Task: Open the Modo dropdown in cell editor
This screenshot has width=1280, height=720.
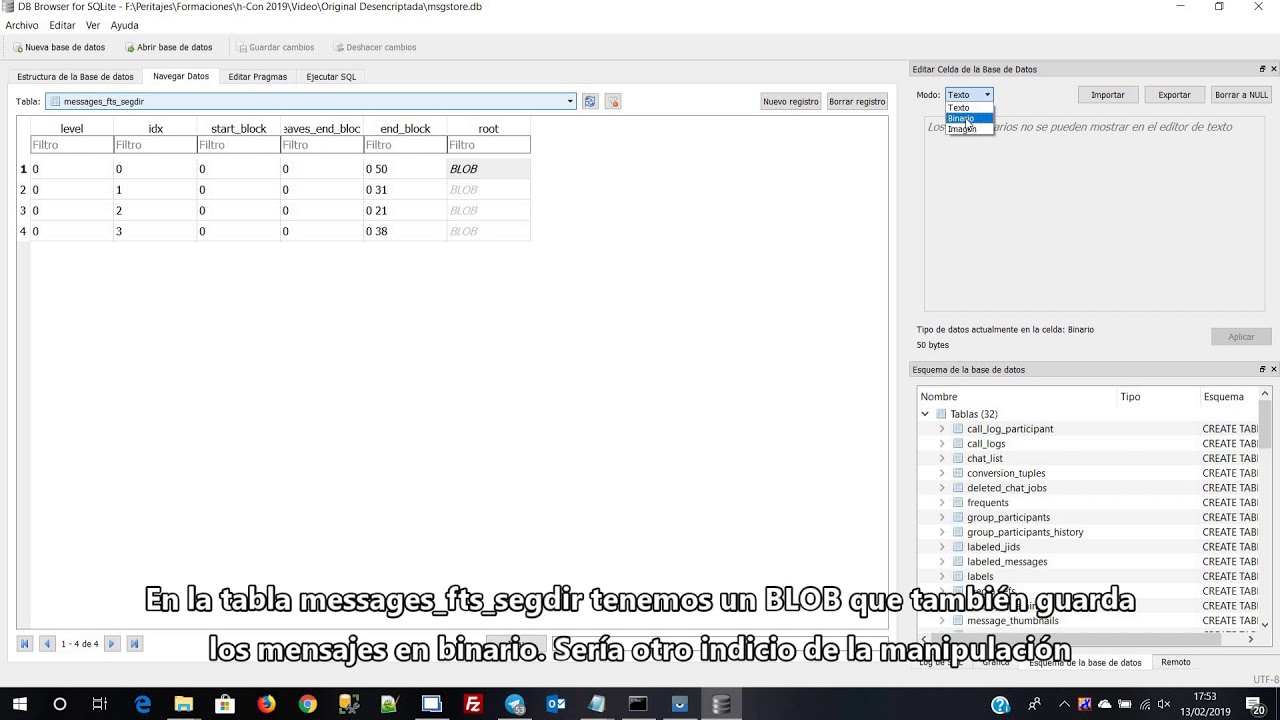Action: click(x=969, y=95)
